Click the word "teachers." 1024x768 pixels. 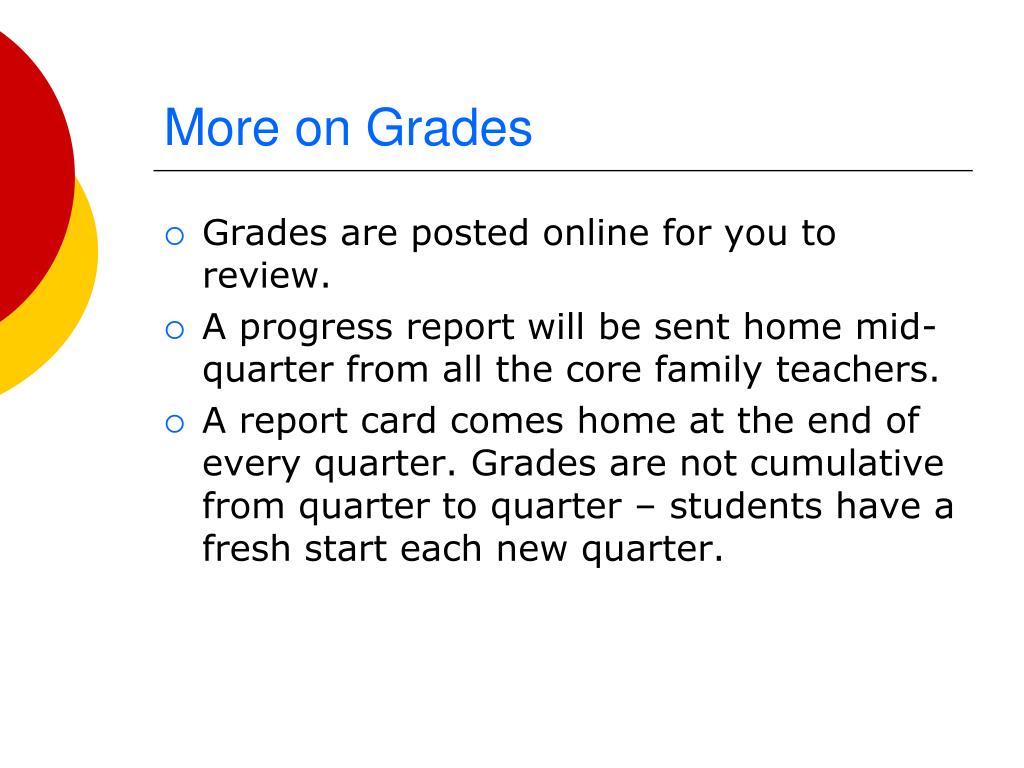click(x=857, y=369)
